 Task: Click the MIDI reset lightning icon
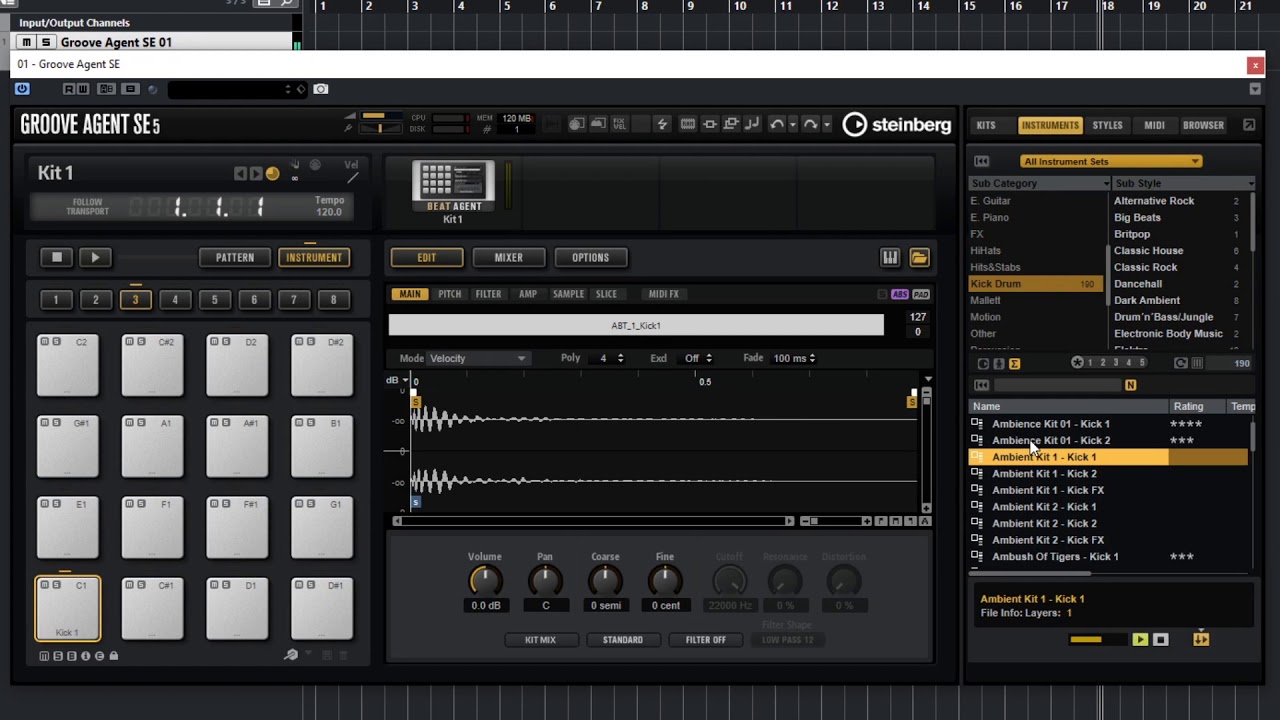coord(662,124)
